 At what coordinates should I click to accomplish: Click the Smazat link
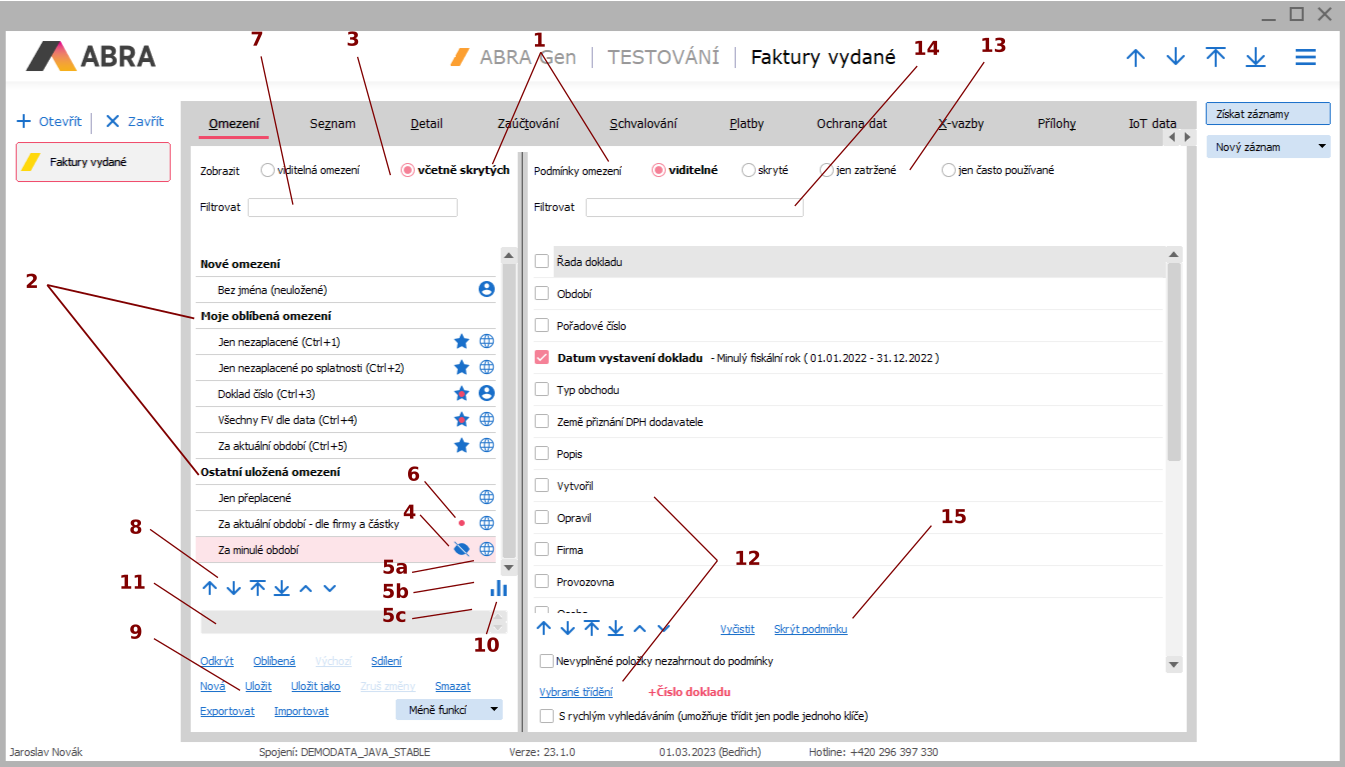coord(452,686)
